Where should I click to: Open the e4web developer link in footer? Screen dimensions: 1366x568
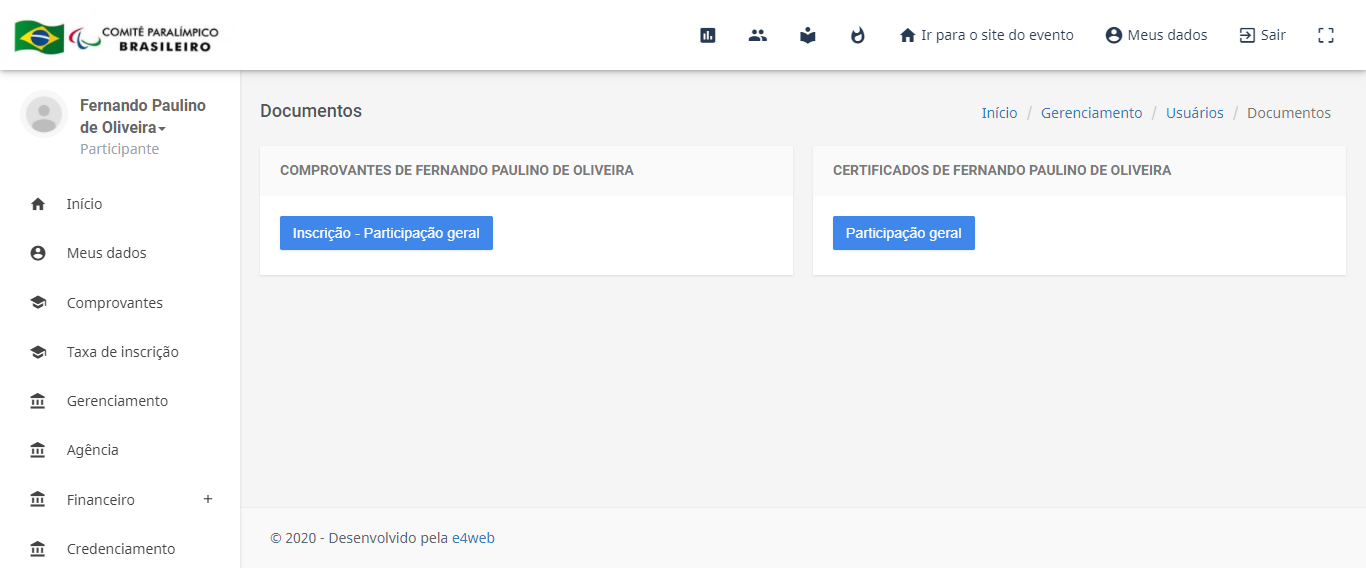coord(473,538)
